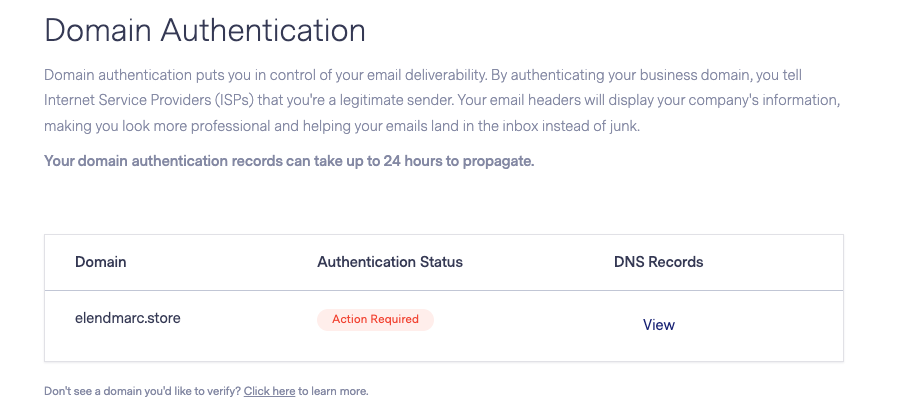The width and height of the screenshot is (913, 406).
Task: Click the "Don't see a domain" text
Action: tap(142, 391)
